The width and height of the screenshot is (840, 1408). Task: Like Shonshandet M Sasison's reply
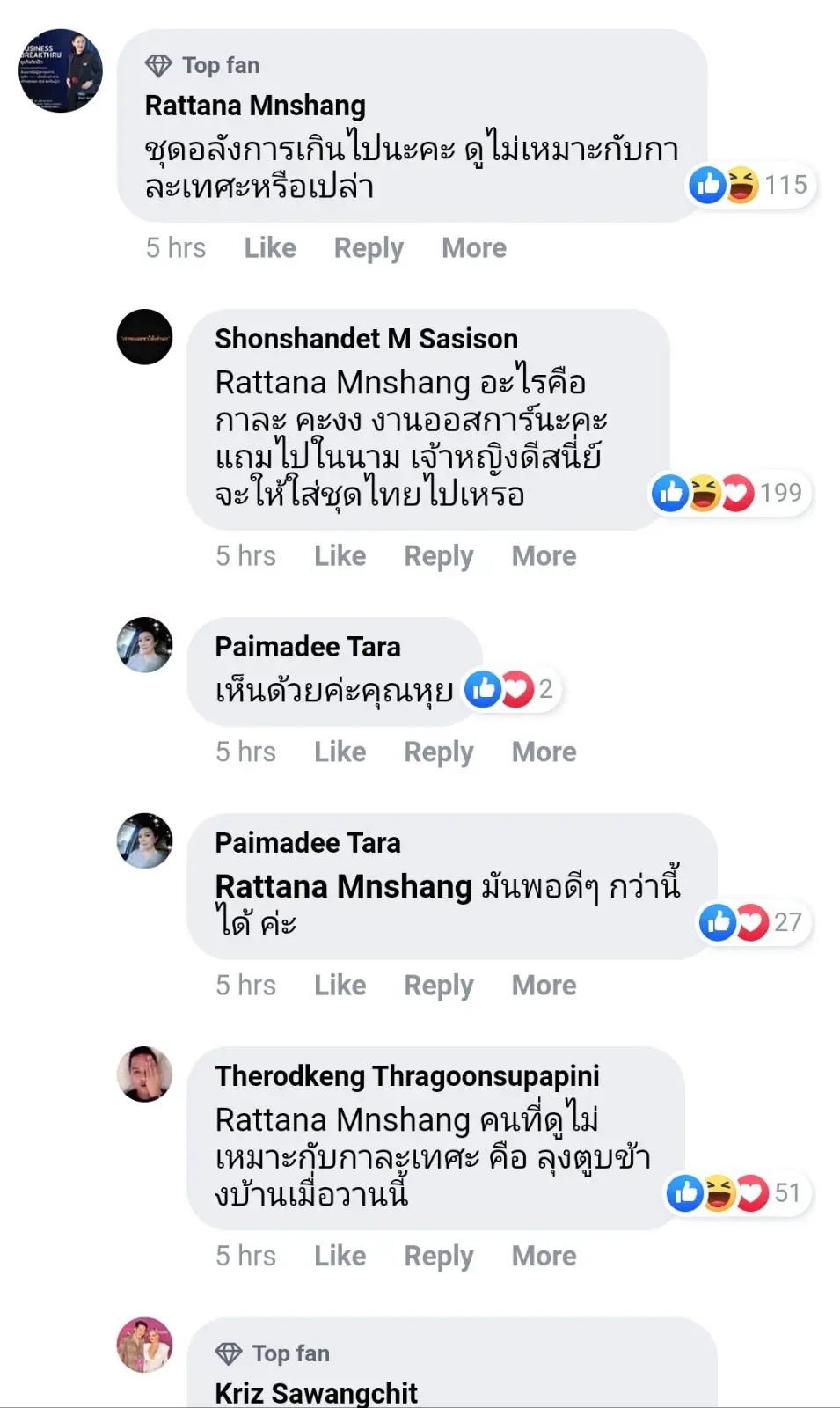[340, 556]
